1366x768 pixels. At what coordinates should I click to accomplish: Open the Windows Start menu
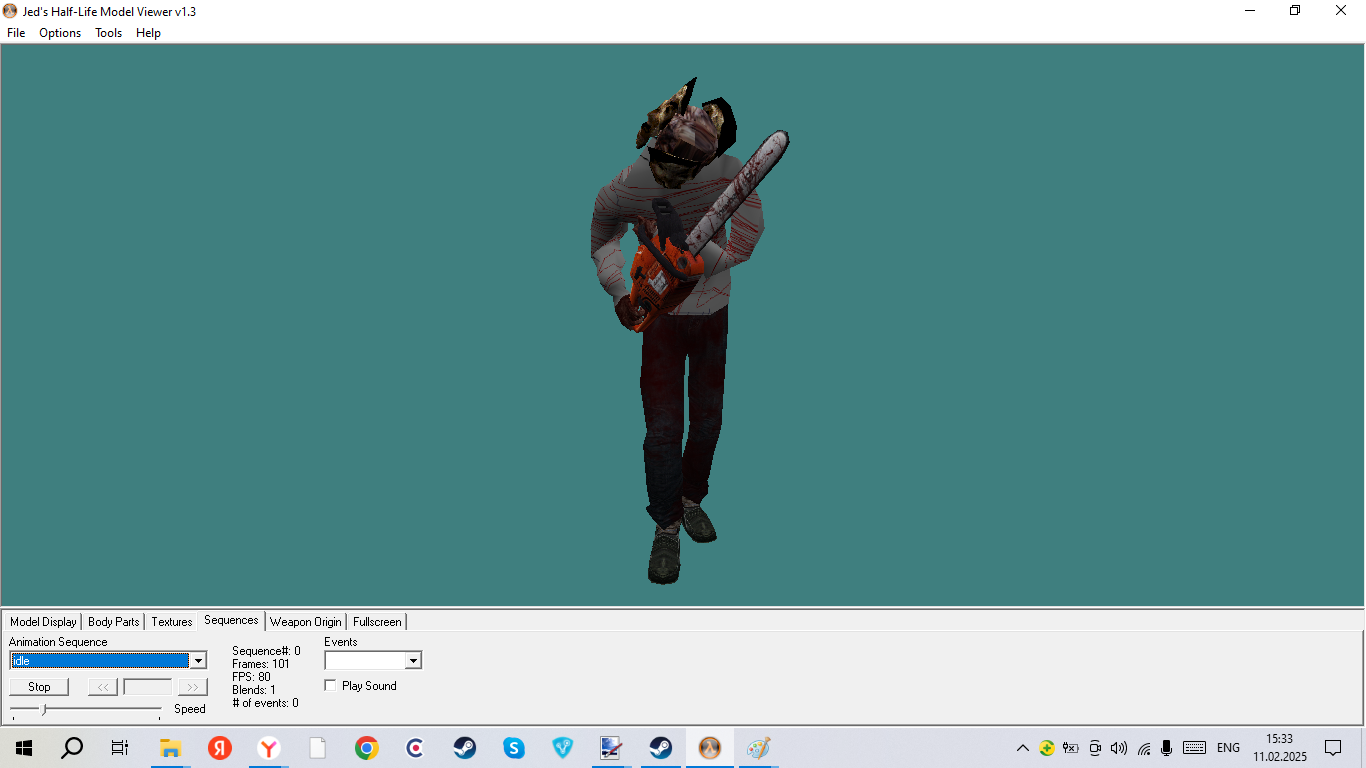pyautogui.click(x=24, y=748)
